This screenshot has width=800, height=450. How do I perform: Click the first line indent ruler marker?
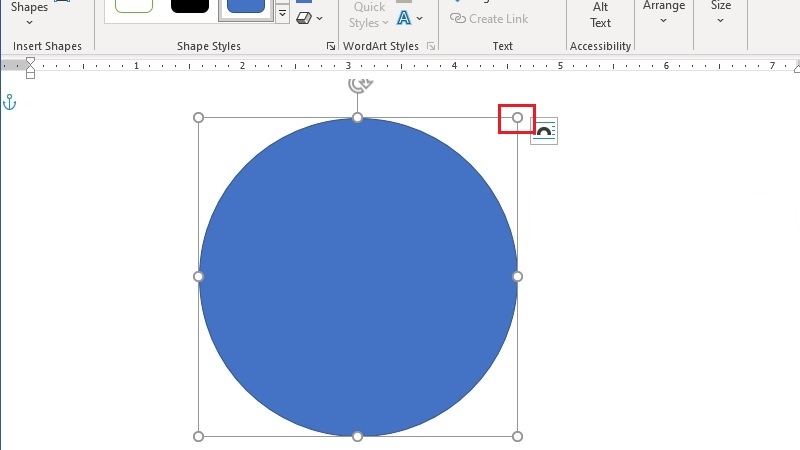click(30, 62)
